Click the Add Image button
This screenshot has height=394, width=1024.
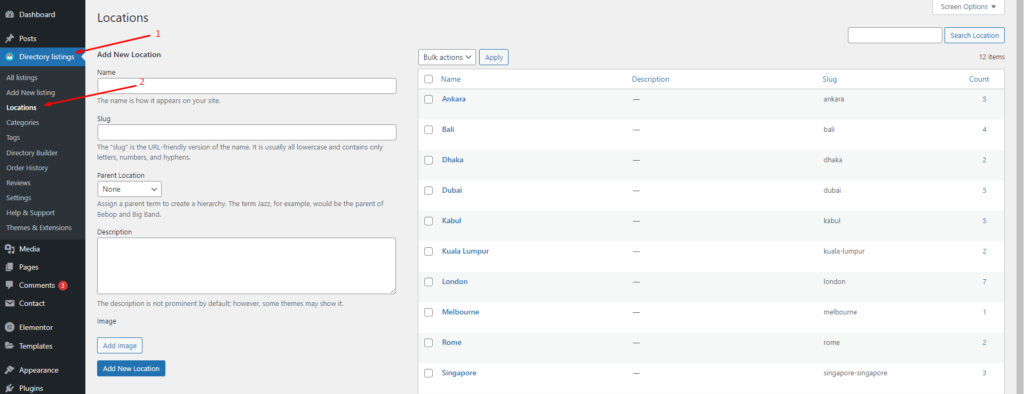pos(120,345)
